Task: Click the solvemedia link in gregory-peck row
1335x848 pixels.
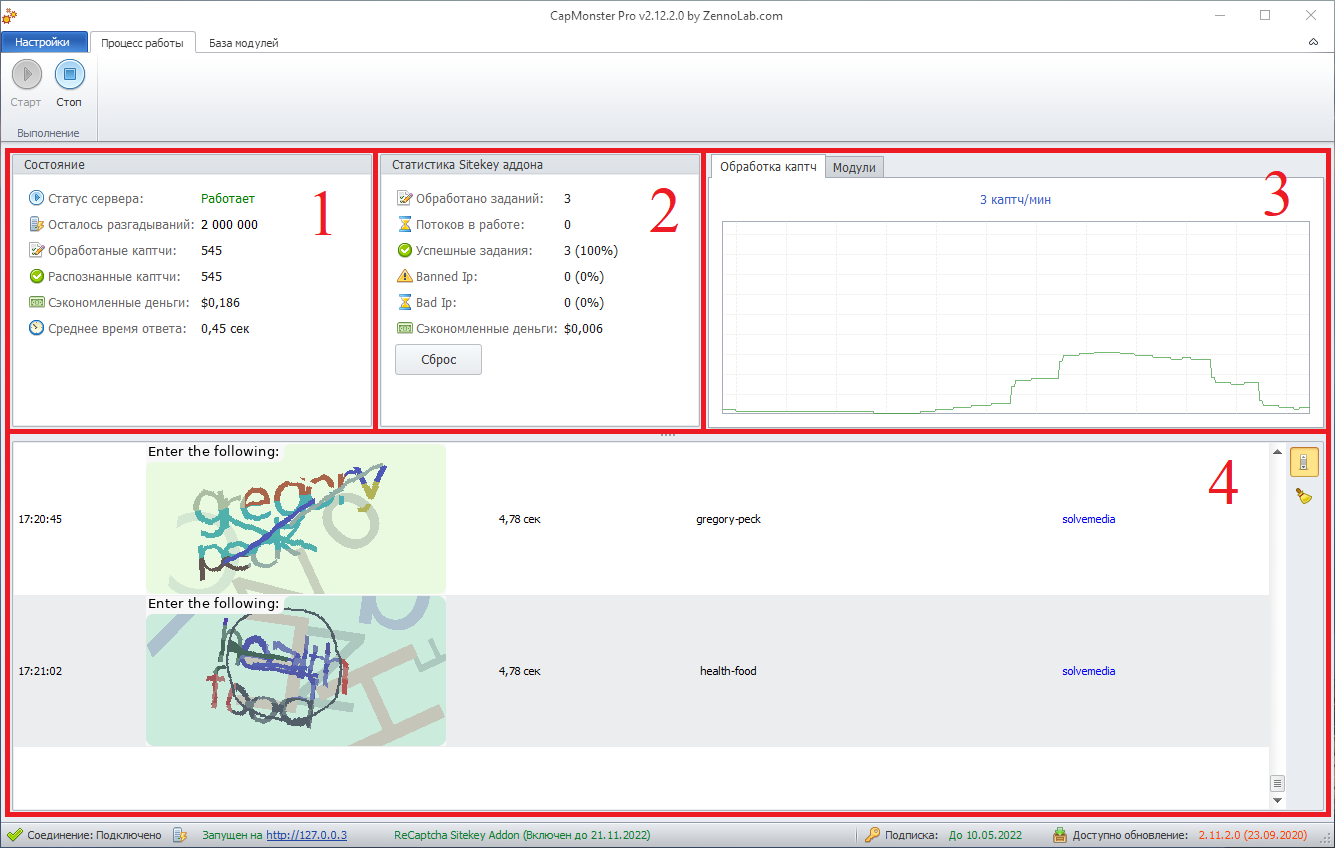Action: (1088, 519)
